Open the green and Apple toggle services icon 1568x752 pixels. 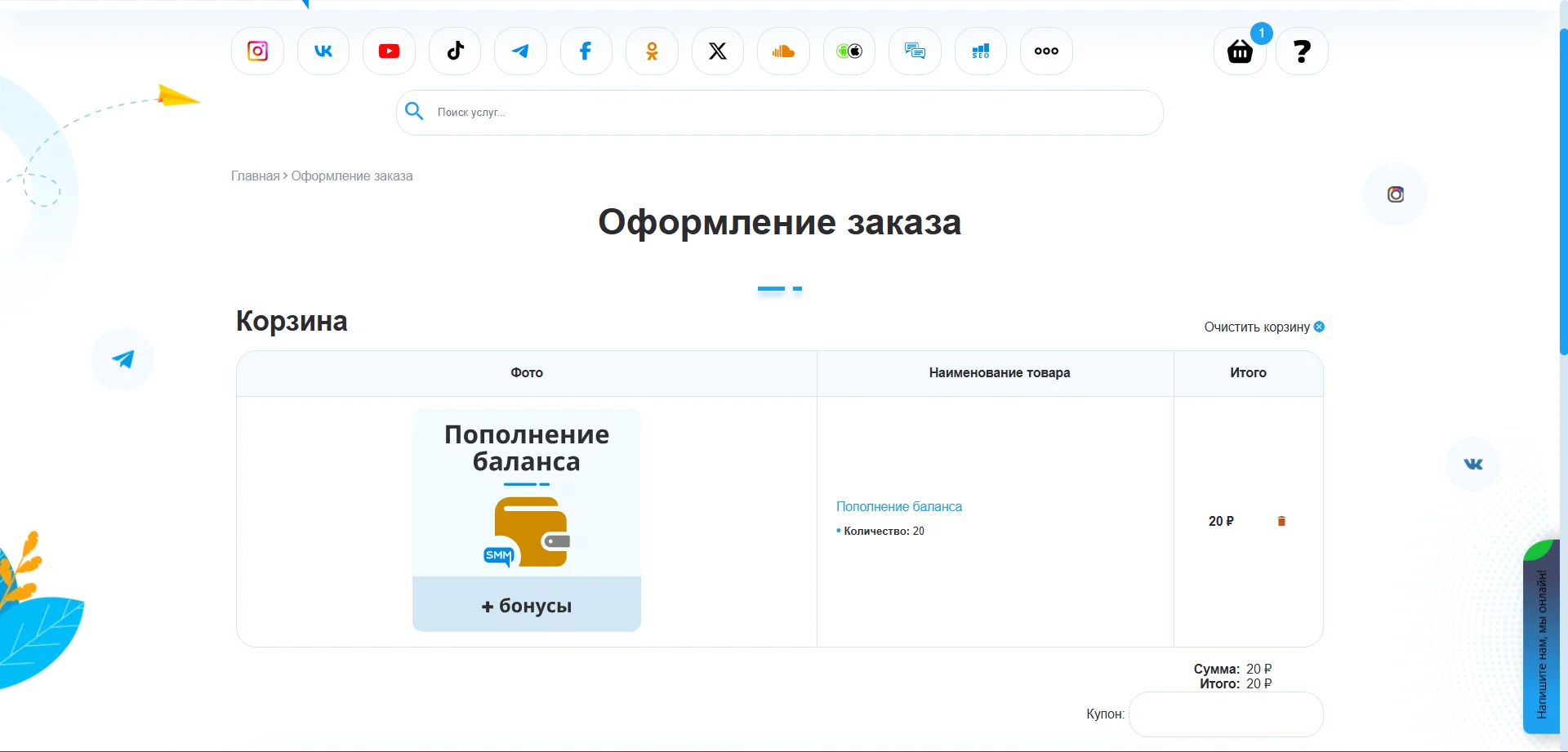coord(849,51)
